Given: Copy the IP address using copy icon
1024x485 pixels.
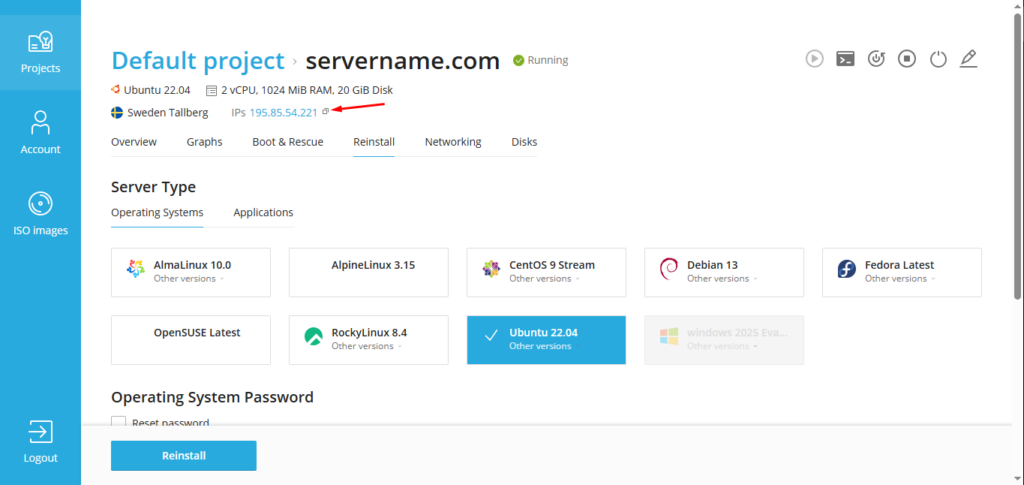Looking at the screenshot, I should (x=325, y=112).
